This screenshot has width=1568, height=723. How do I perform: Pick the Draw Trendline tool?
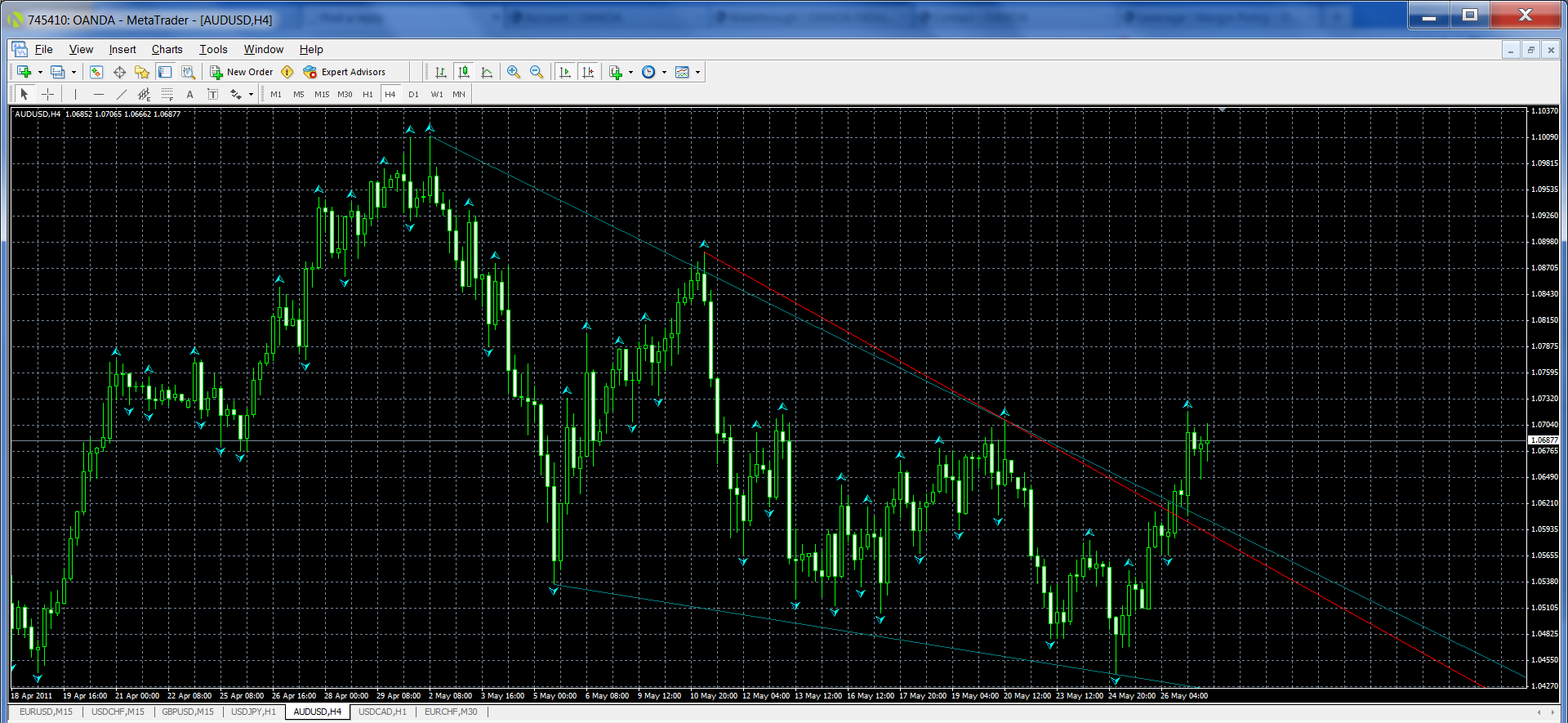click(x=121, y=94)
